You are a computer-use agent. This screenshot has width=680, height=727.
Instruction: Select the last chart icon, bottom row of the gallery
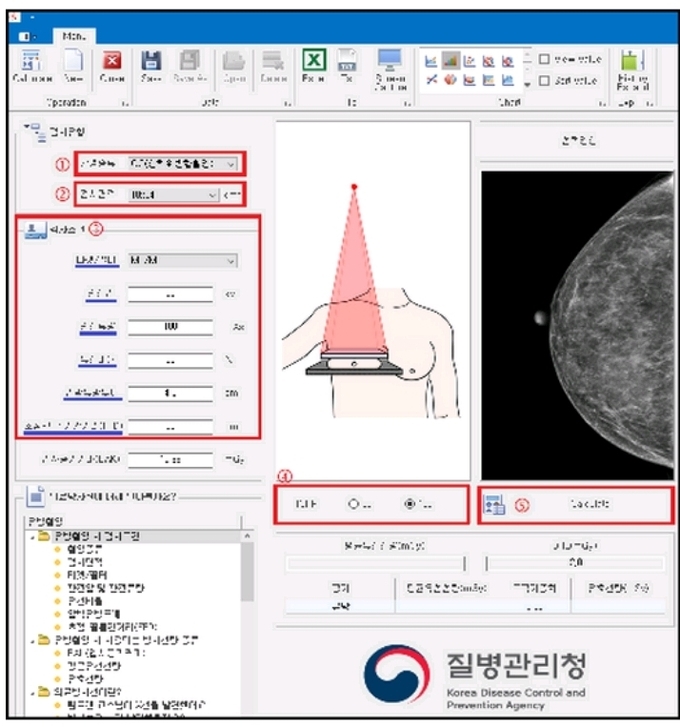(x=508, y=80)
